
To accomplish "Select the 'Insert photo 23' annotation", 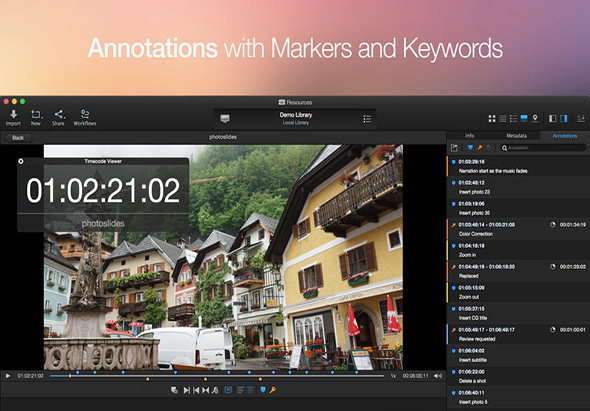I will click(x=518, y=187).
